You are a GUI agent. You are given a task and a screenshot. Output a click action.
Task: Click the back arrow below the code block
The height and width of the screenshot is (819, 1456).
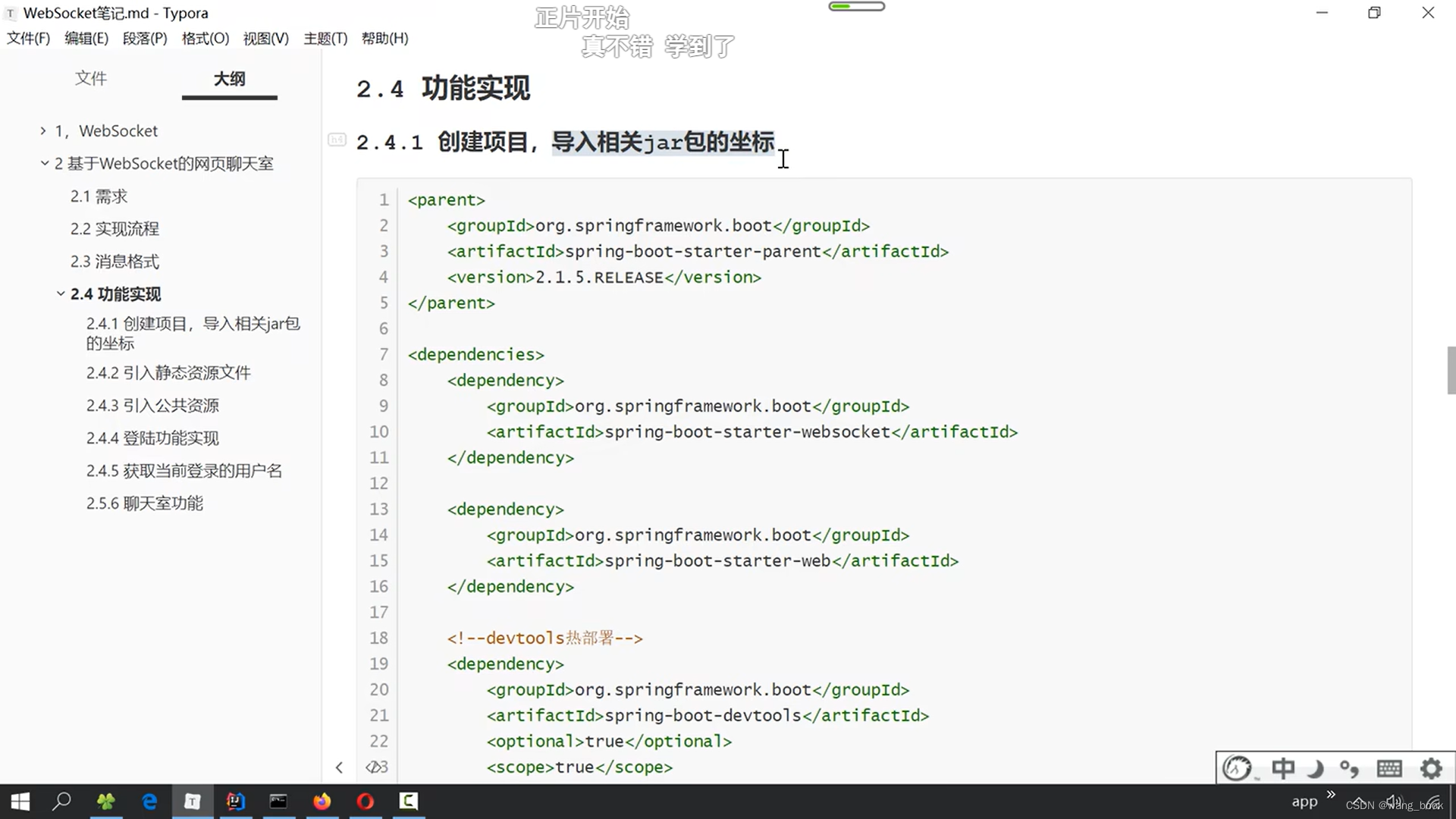(339, 767)
